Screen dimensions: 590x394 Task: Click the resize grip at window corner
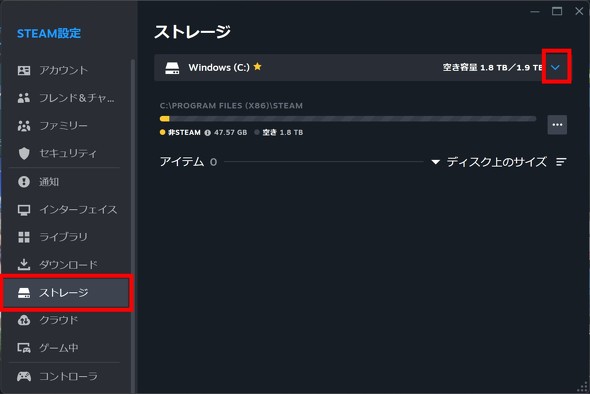pos(583,388)
